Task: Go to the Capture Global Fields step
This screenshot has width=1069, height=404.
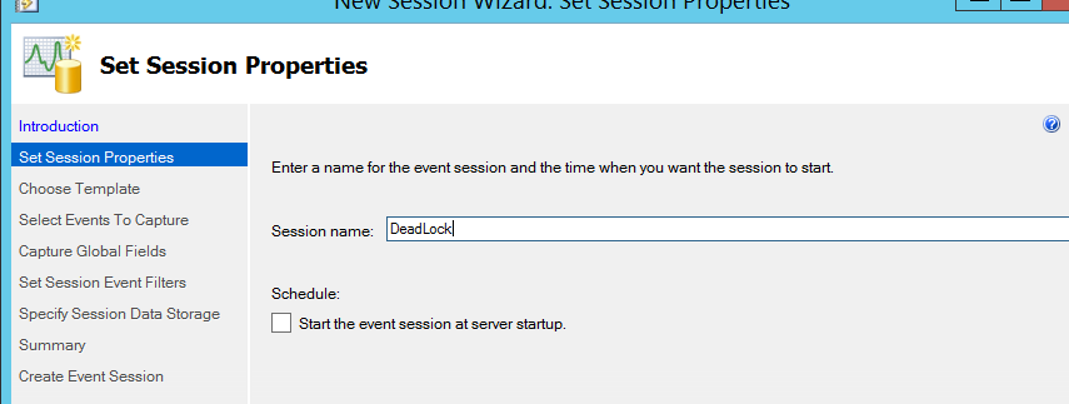Action: coord(92,251)
